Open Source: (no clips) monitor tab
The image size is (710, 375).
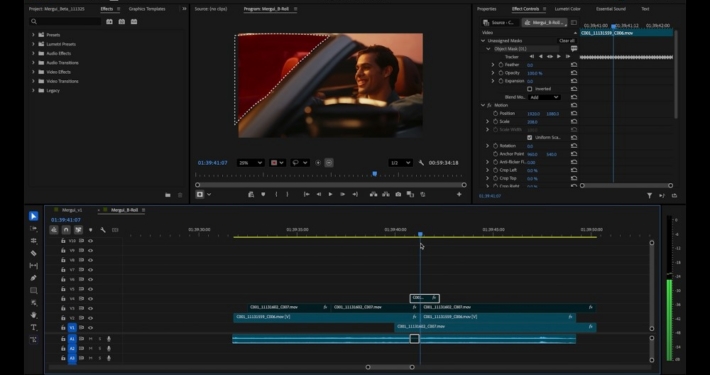click(x=211, y=9)
